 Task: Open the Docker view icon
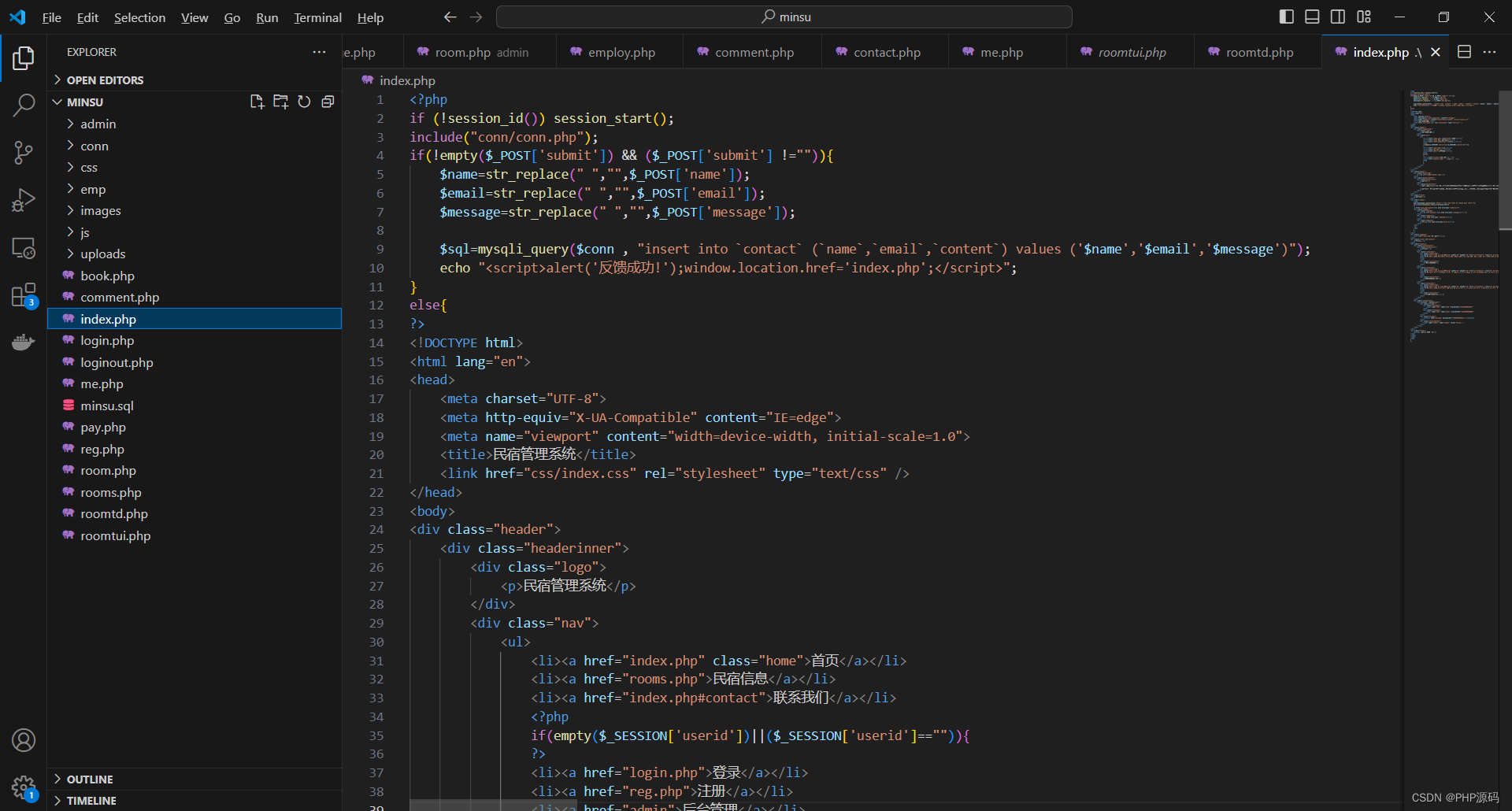[x=24, y=343]
